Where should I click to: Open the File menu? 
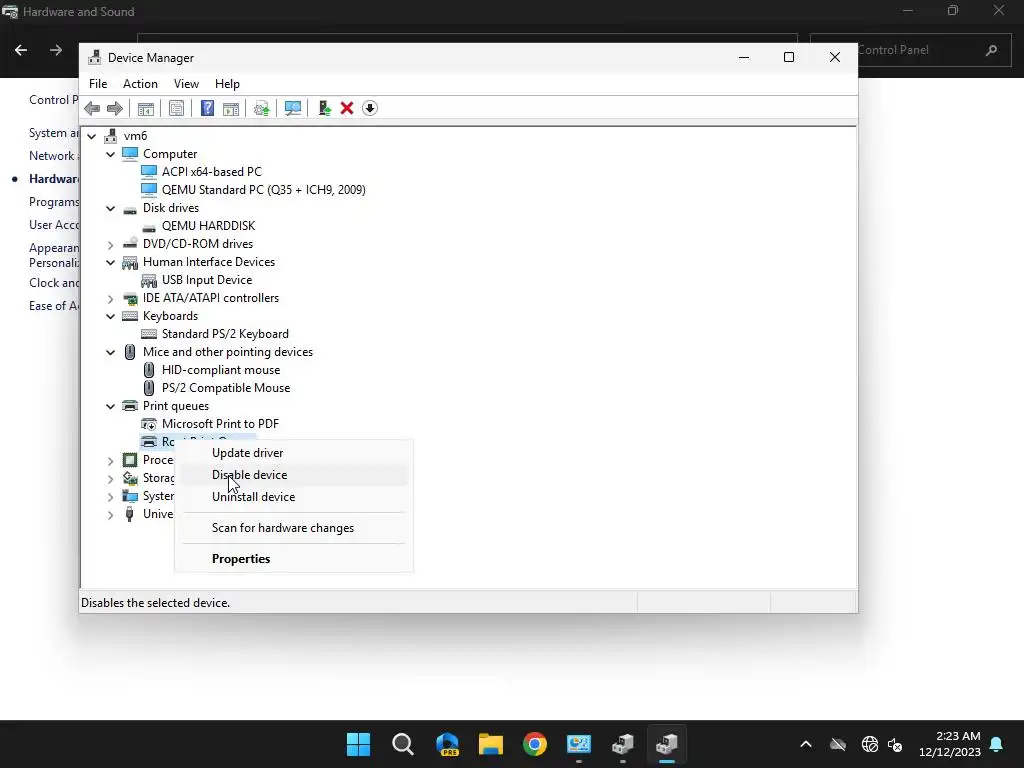(x=98, y=84)
